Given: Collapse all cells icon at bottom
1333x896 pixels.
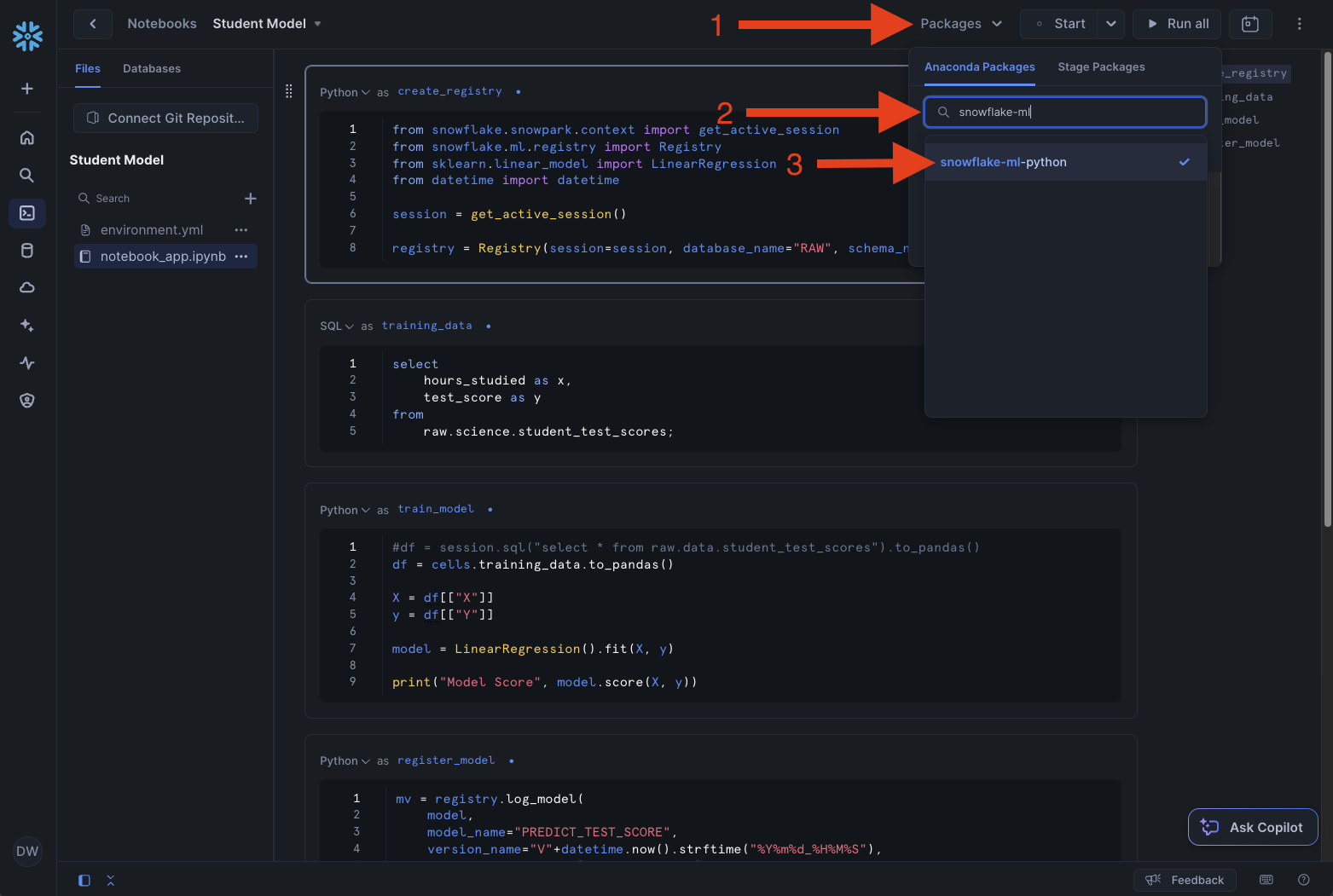Looking at the screenshot, I should click(x=110, y=880).
